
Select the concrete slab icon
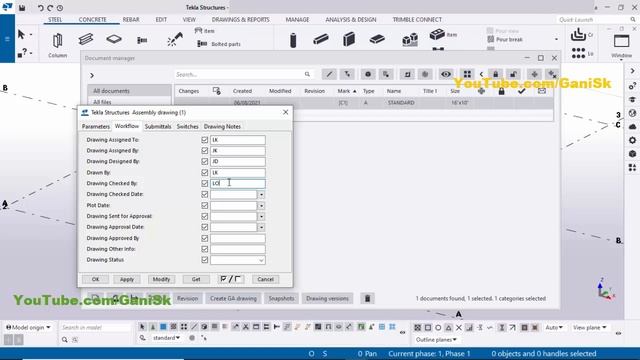pos(377,39)
